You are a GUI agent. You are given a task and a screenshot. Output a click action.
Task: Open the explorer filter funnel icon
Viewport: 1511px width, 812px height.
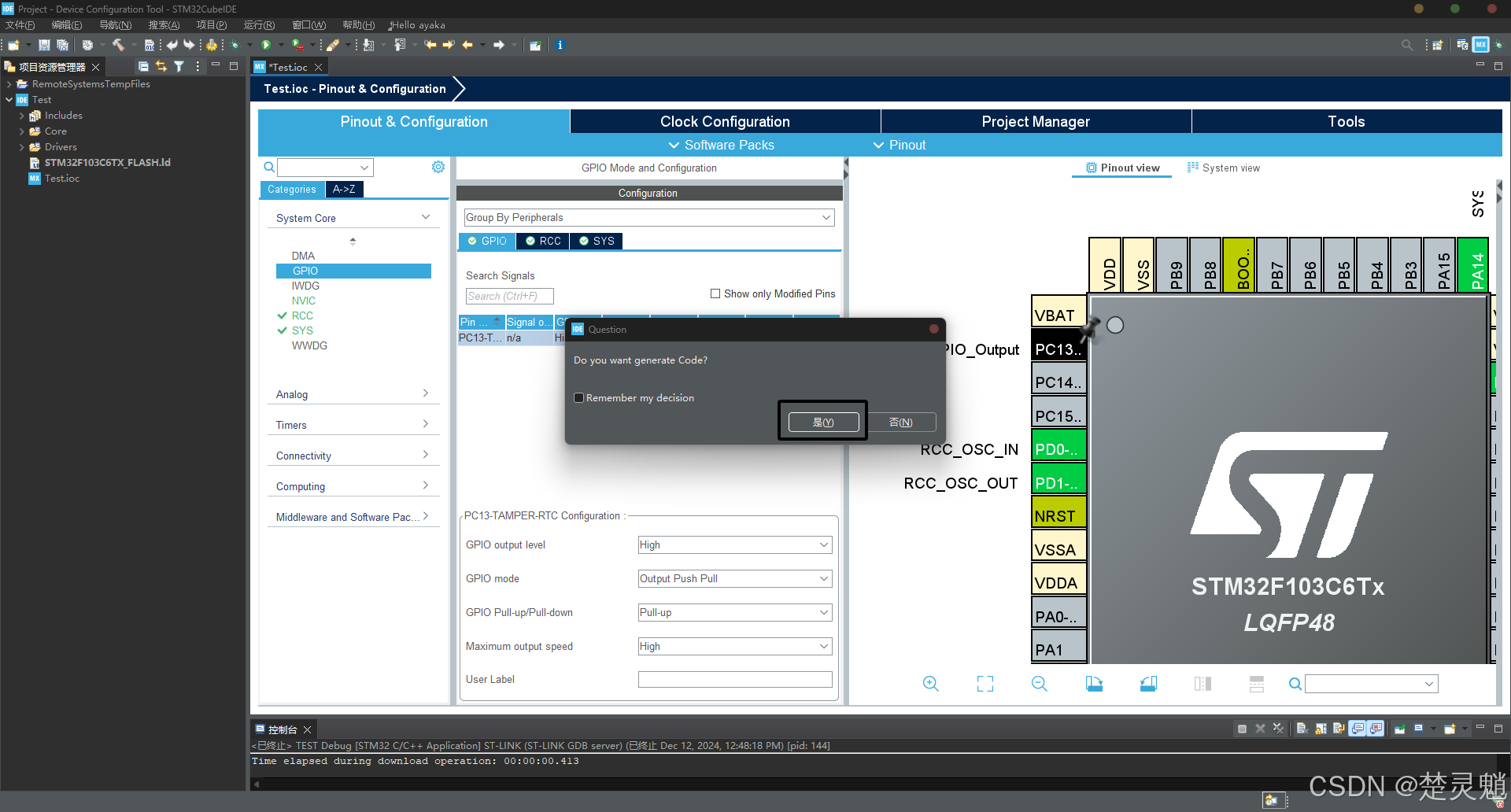coord(179,67)
